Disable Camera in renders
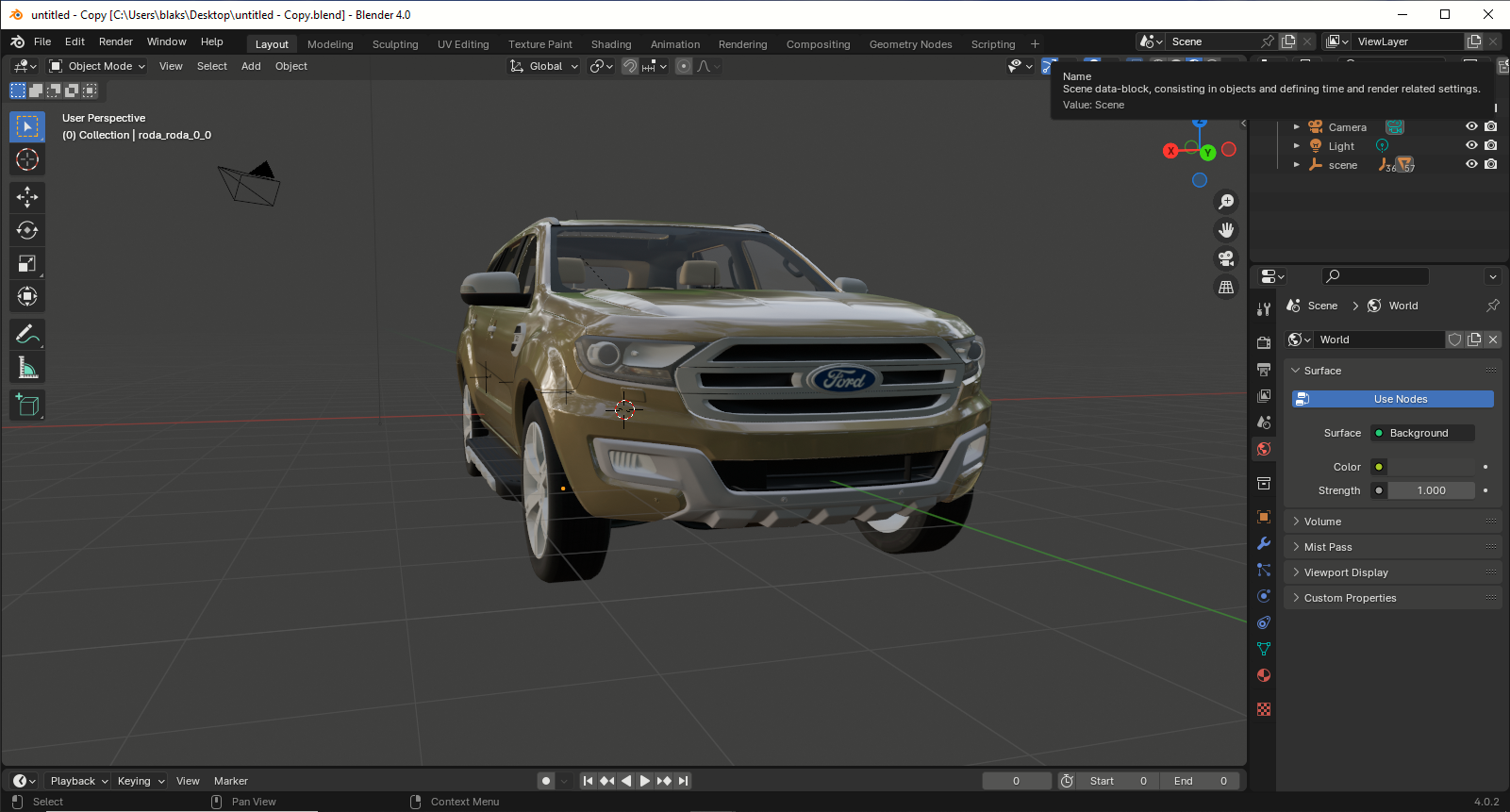The width and height of the screenshot is (1510, 812). tap(1490, 126)
